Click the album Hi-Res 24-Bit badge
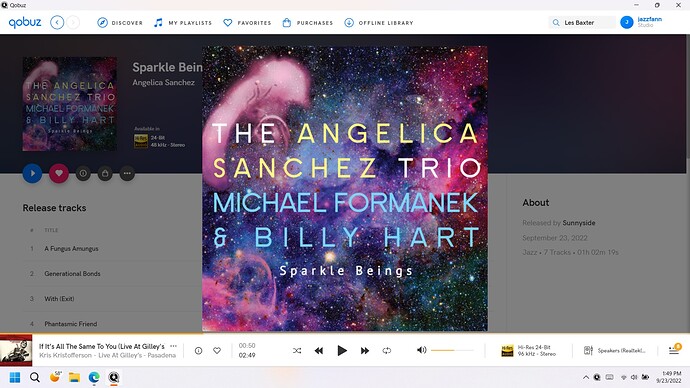 [x=141, y=141]
